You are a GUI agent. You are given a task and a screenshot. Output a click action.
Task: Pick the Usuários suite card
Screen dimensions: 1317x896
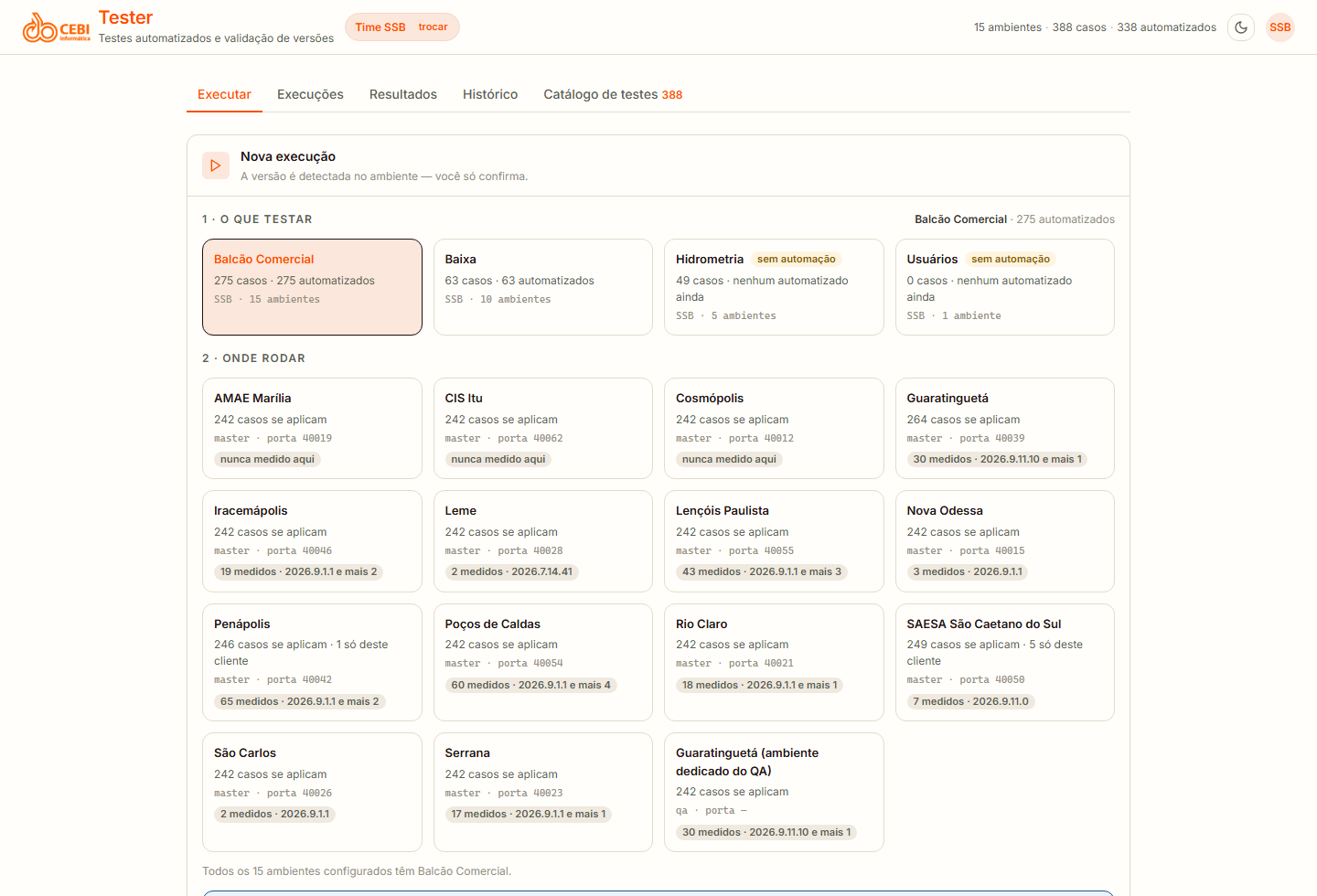coord(1005,287)
